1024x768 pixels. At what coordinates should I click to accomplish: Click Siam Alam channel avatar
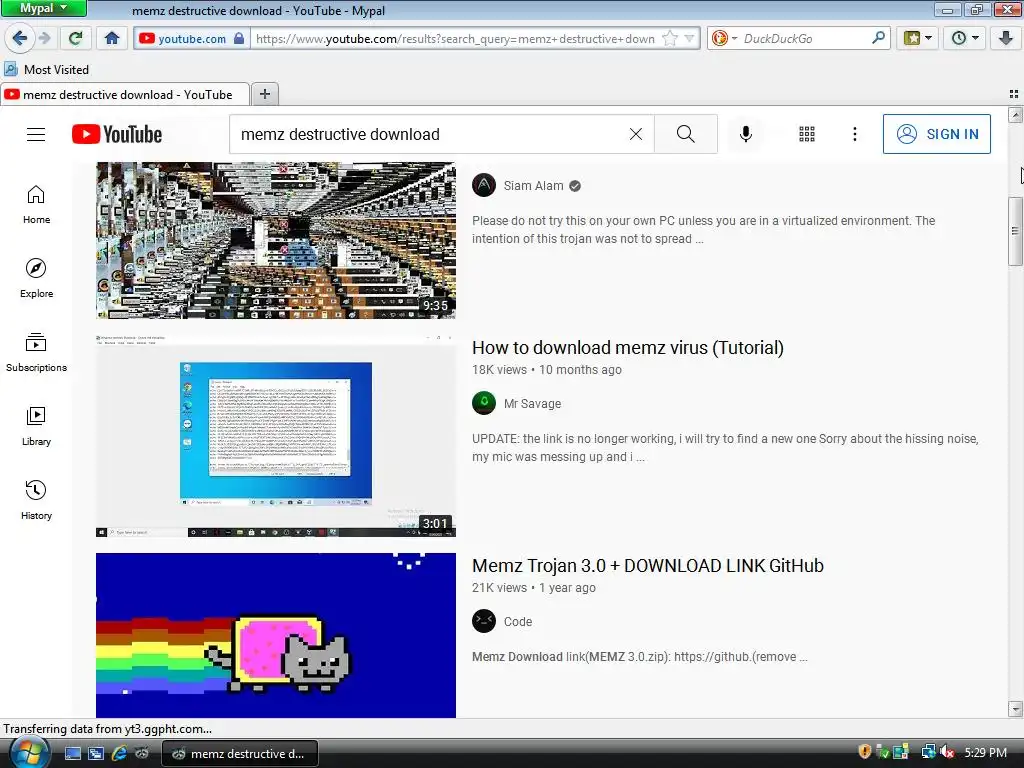pyautogui.click(x=484, y=185)
